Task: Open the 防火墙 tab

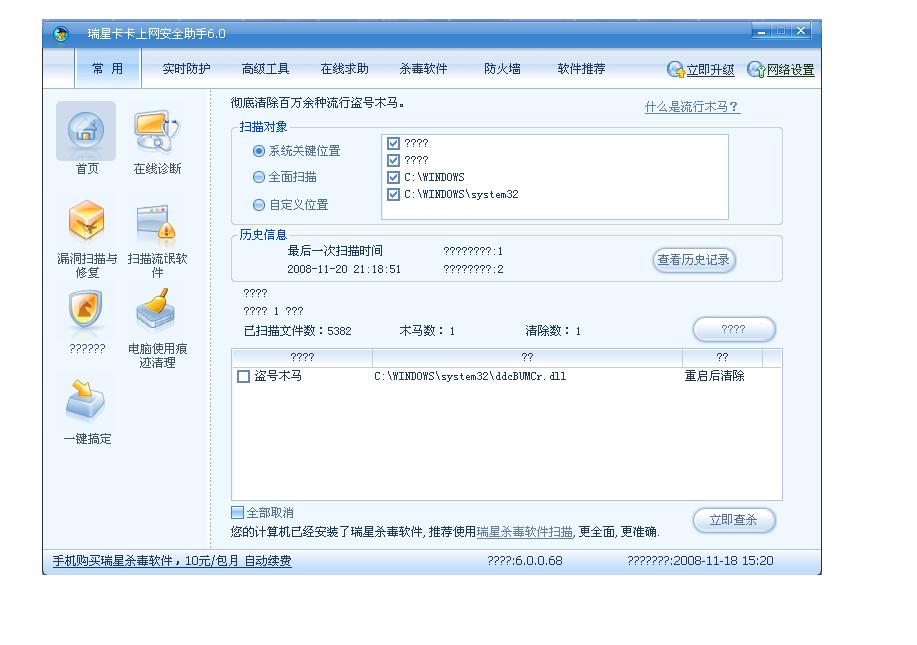Action: tap(502, 69)
